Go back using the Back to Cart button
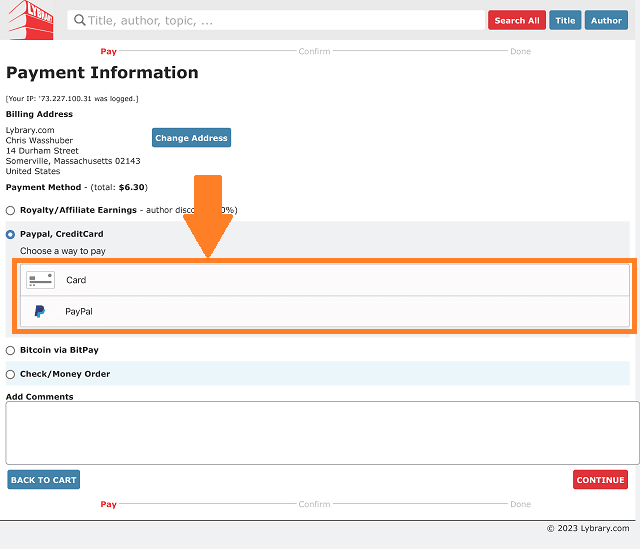 [x=43, y=480]
